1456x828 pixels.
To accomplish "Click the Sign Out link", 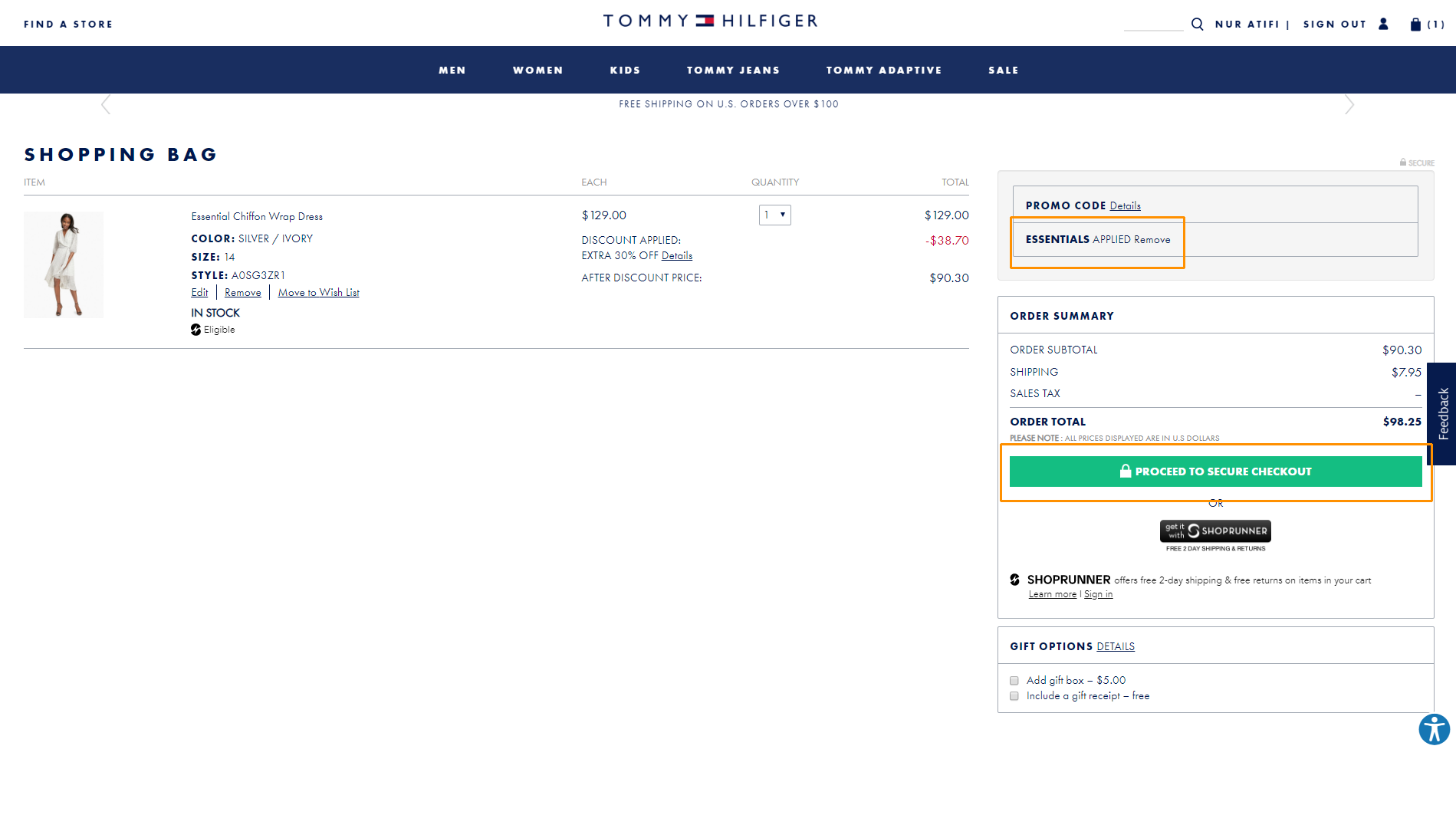I will point(1335,25).
